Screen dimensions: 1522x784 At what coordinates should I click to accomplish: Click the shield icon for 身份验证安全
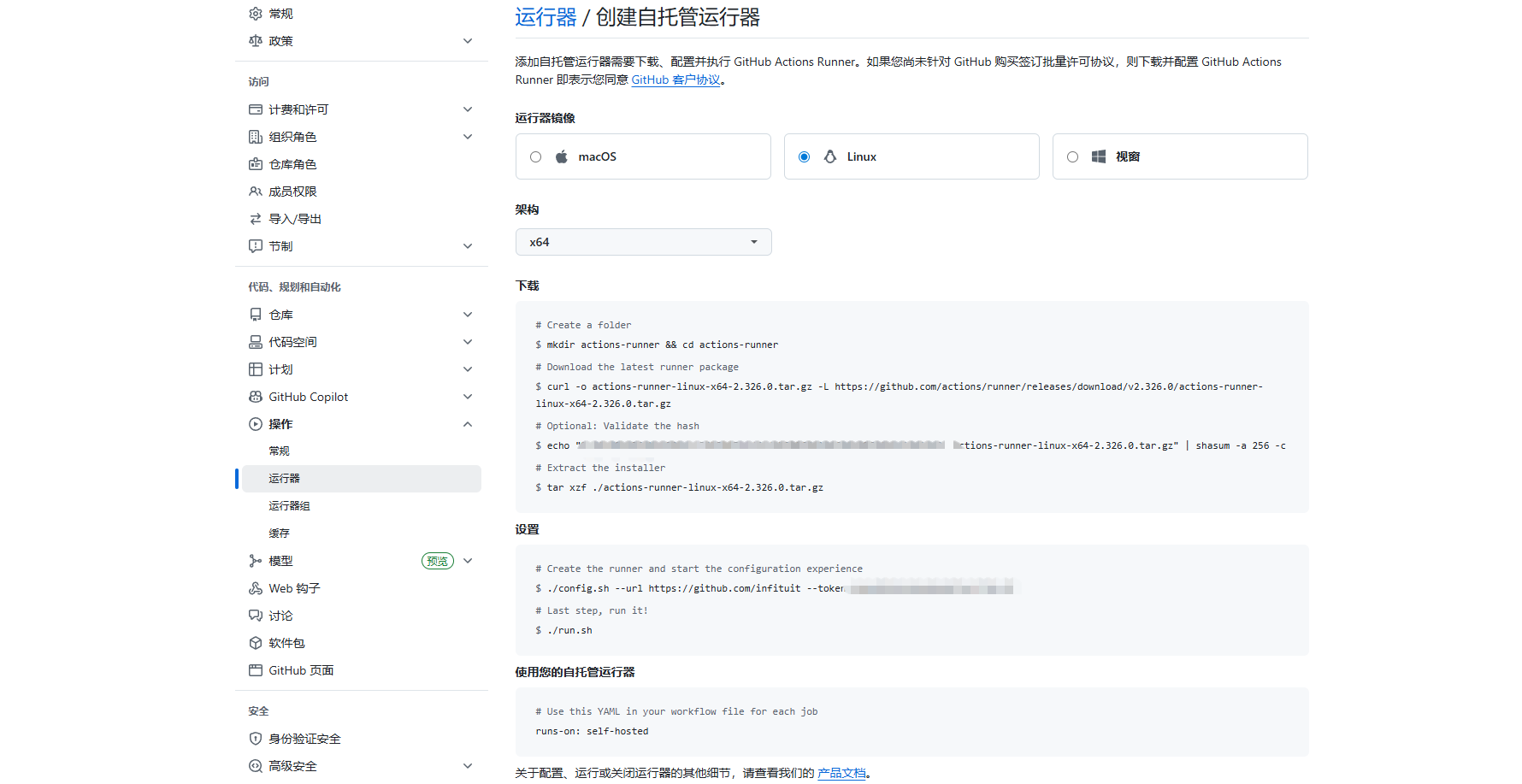pos(255,739)
